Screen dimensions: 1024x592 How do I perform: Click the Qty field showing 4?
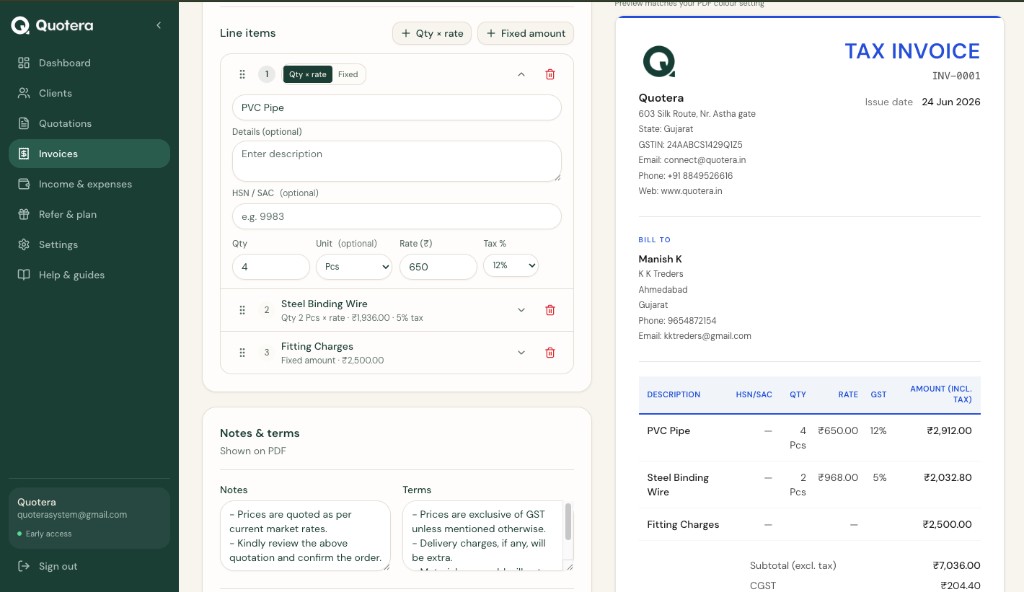(x=270, y=267)
